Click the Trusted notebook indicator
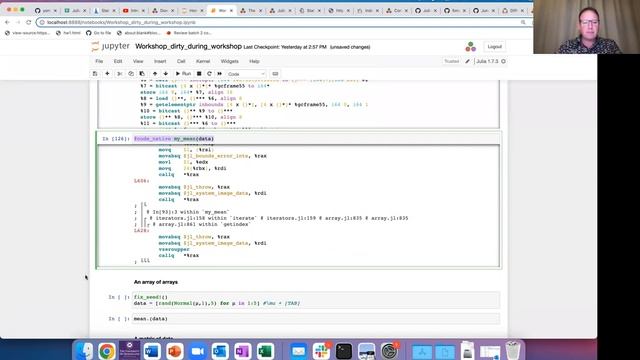 pyautogui.click(x=451, y=61)
